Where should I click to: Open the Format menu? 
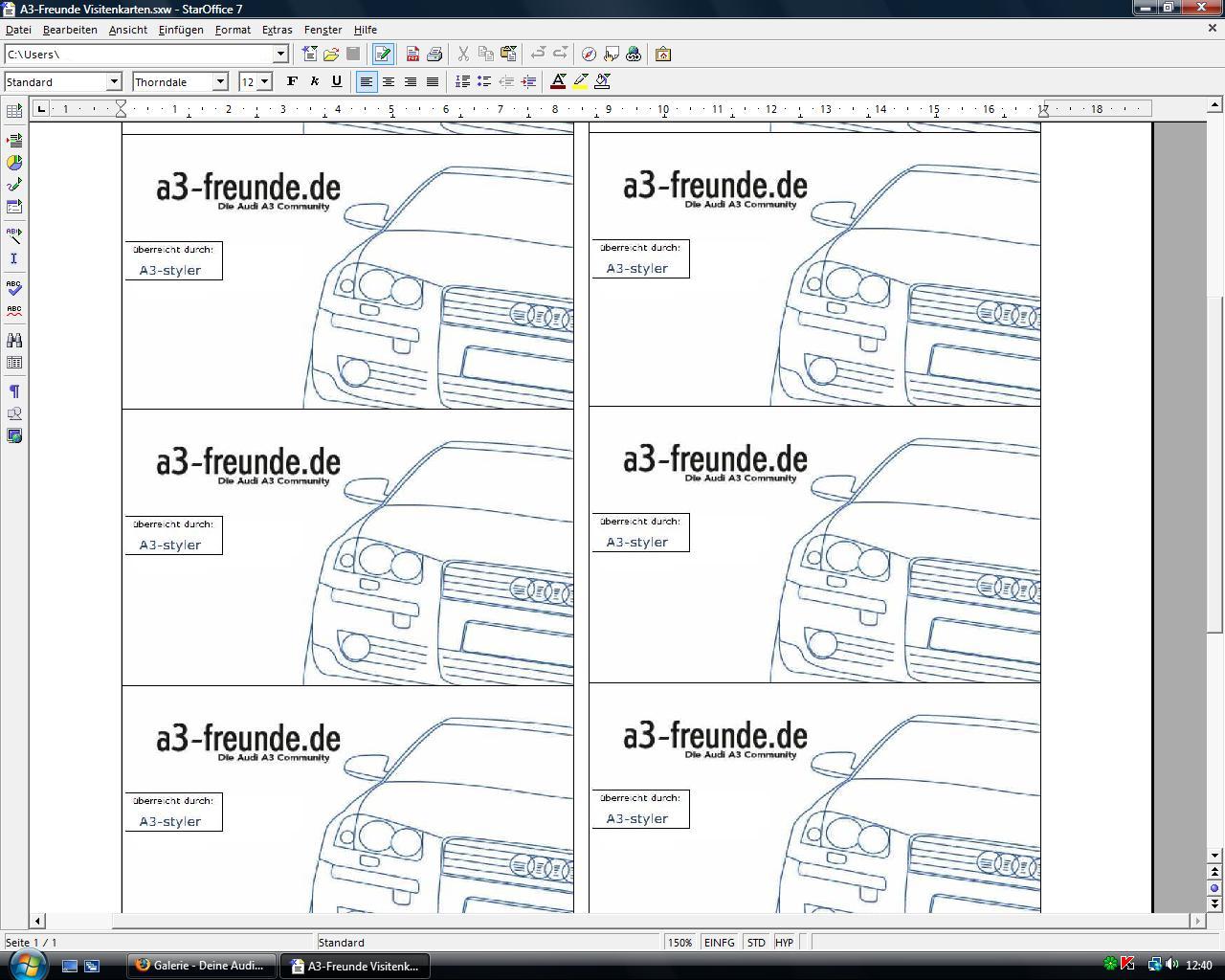coord(233,30)
